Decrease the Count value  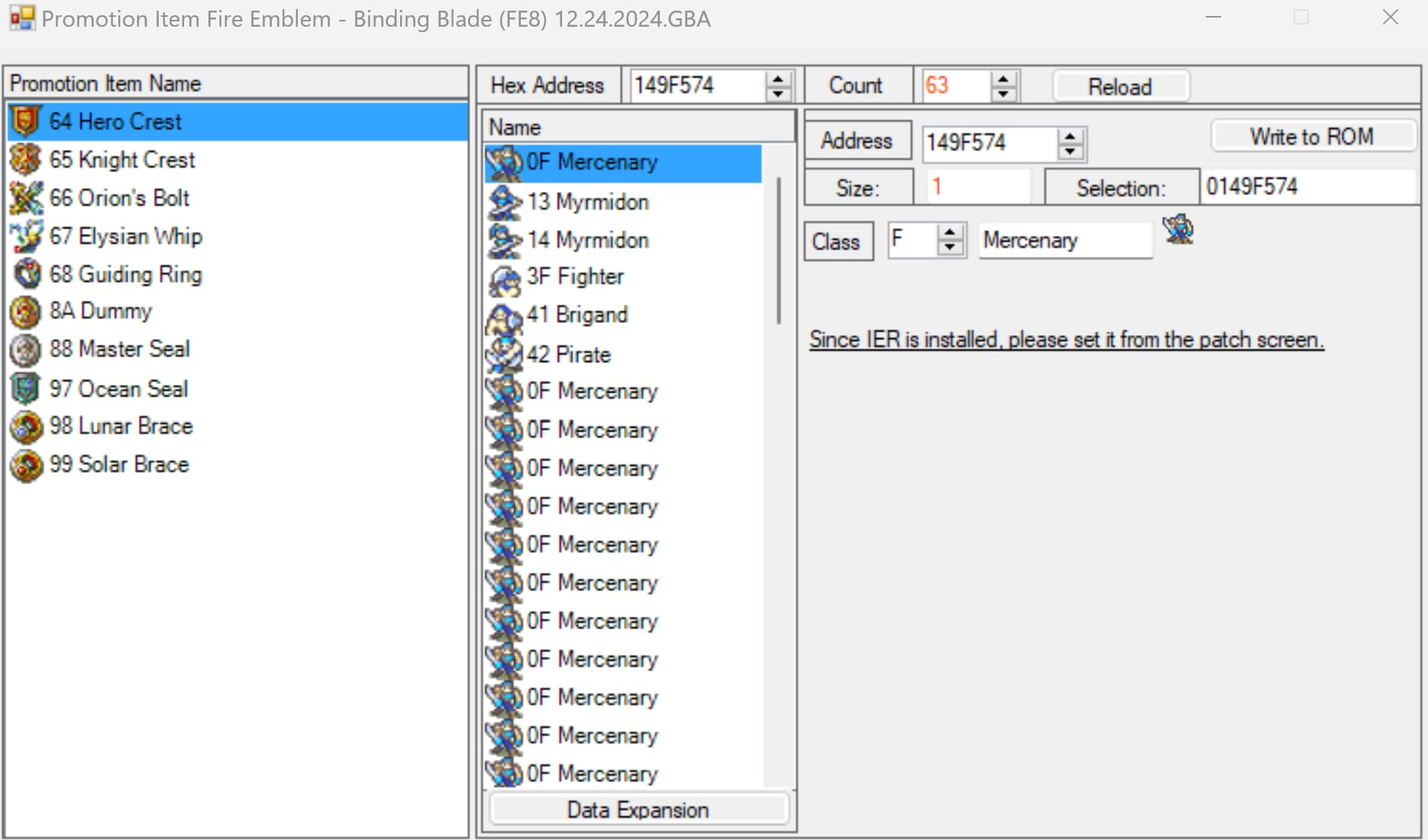pyautogui.click(x=1003, y=93)
